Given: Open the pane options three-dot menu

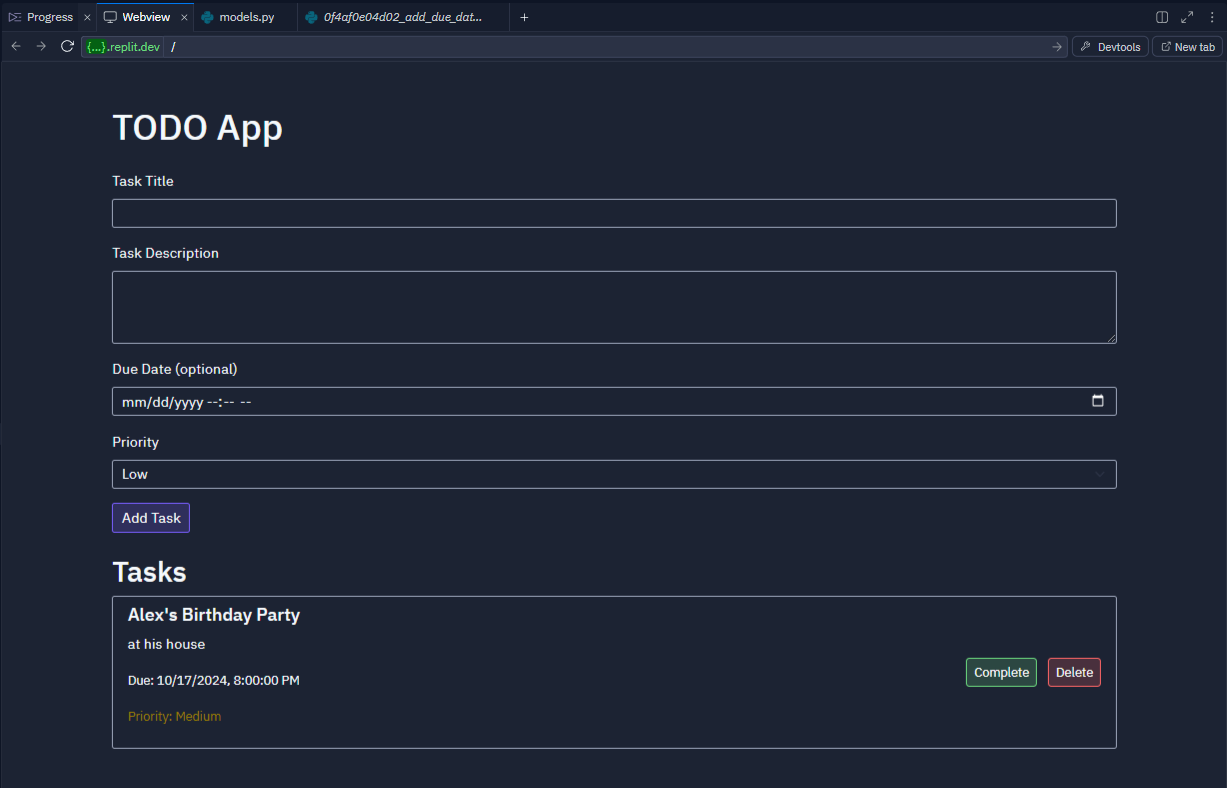Looking at the screenshot, I should pos(1212,17).
